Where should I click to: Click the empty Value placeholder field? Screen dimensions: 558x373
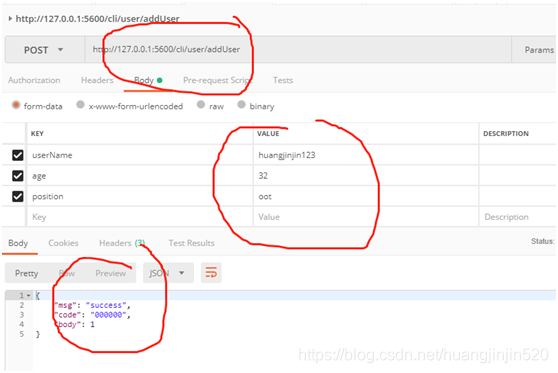click(366, 217)
